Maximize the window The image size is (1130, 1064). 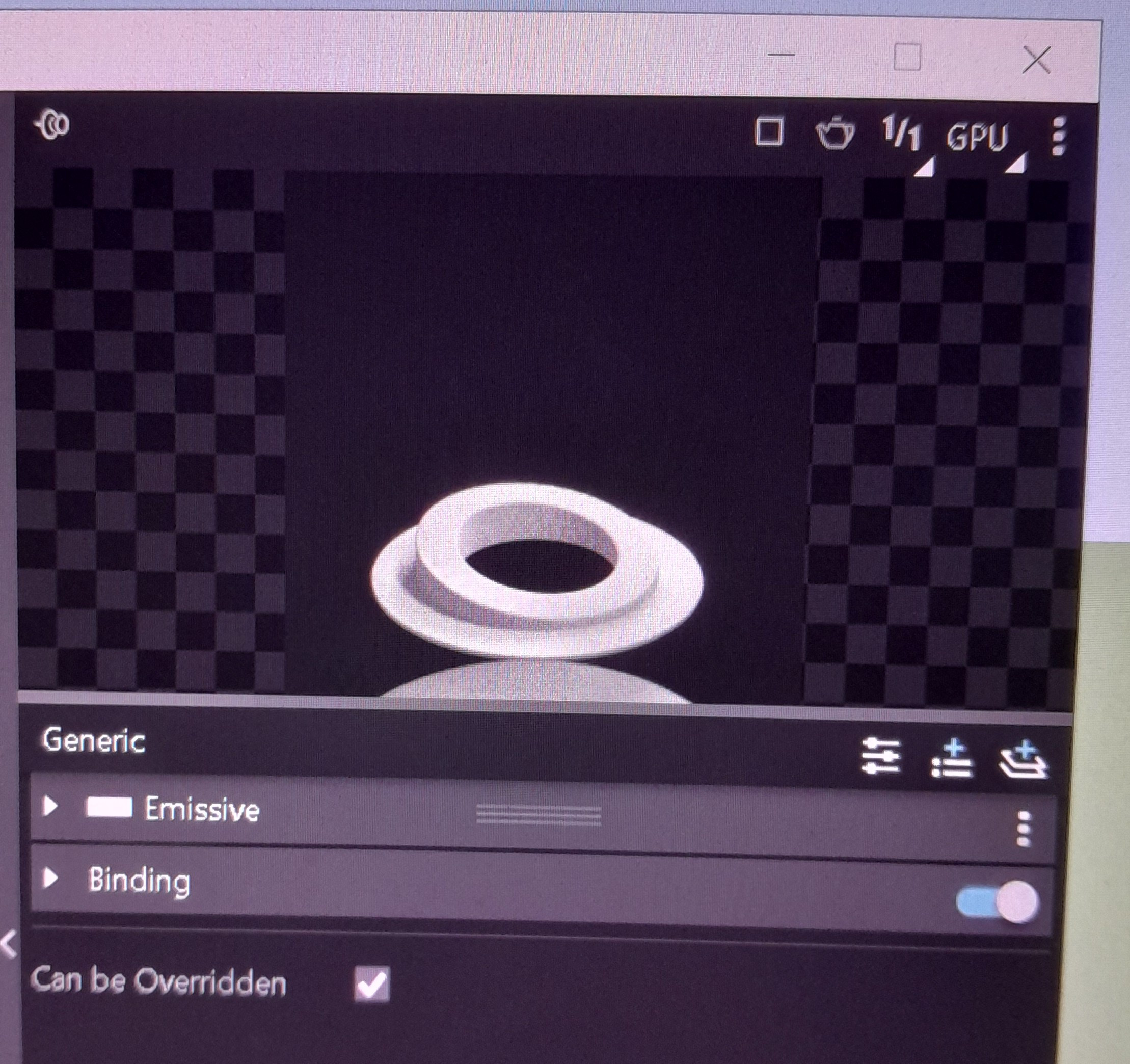[907, 57]
